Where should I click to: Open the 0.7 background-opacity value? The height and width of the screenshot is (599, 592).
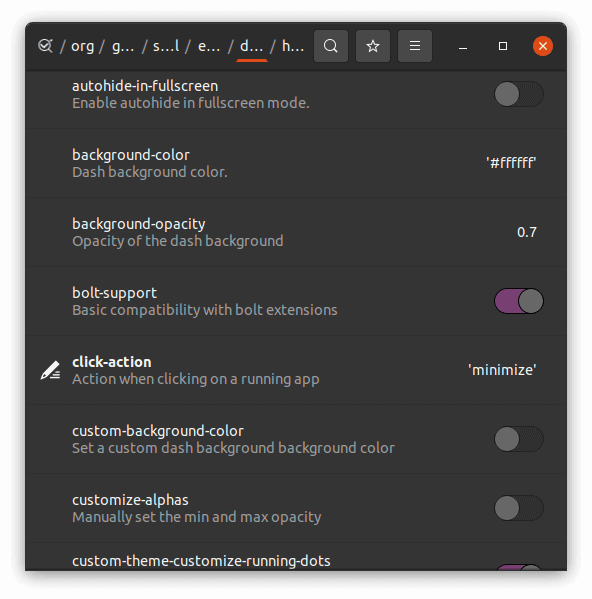527,232
